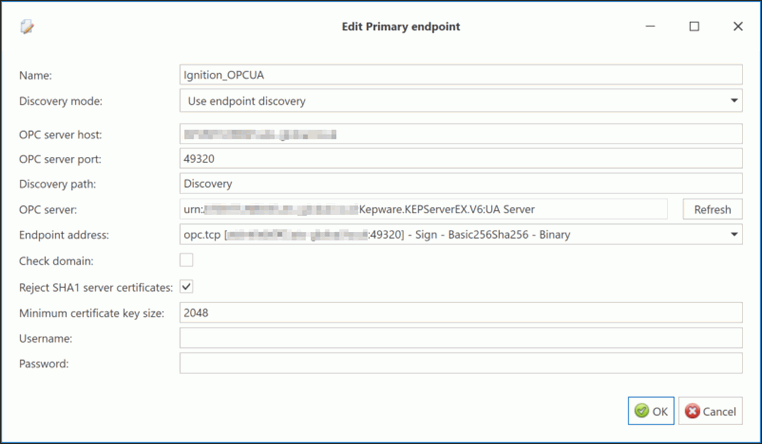This screenshot has height=444, width=762.
Task: Click the edit document icon in title bar
Action: (x=27, y=27)
